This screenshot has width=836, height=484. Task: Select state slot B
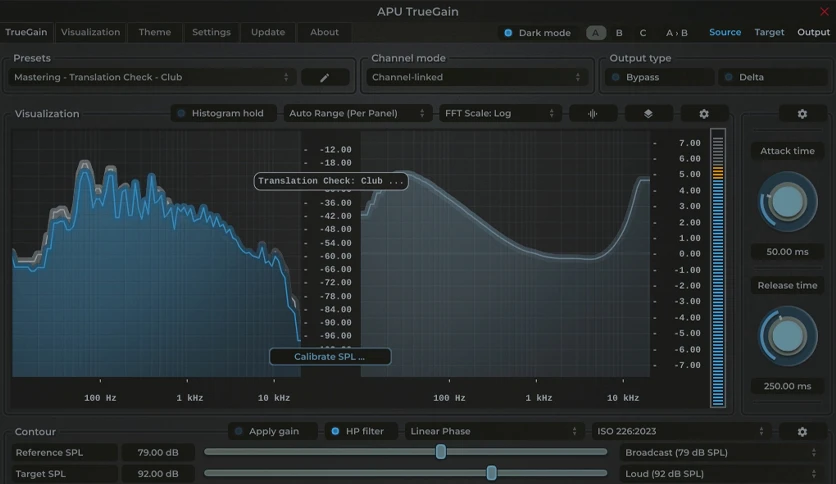tap(619, 33)
